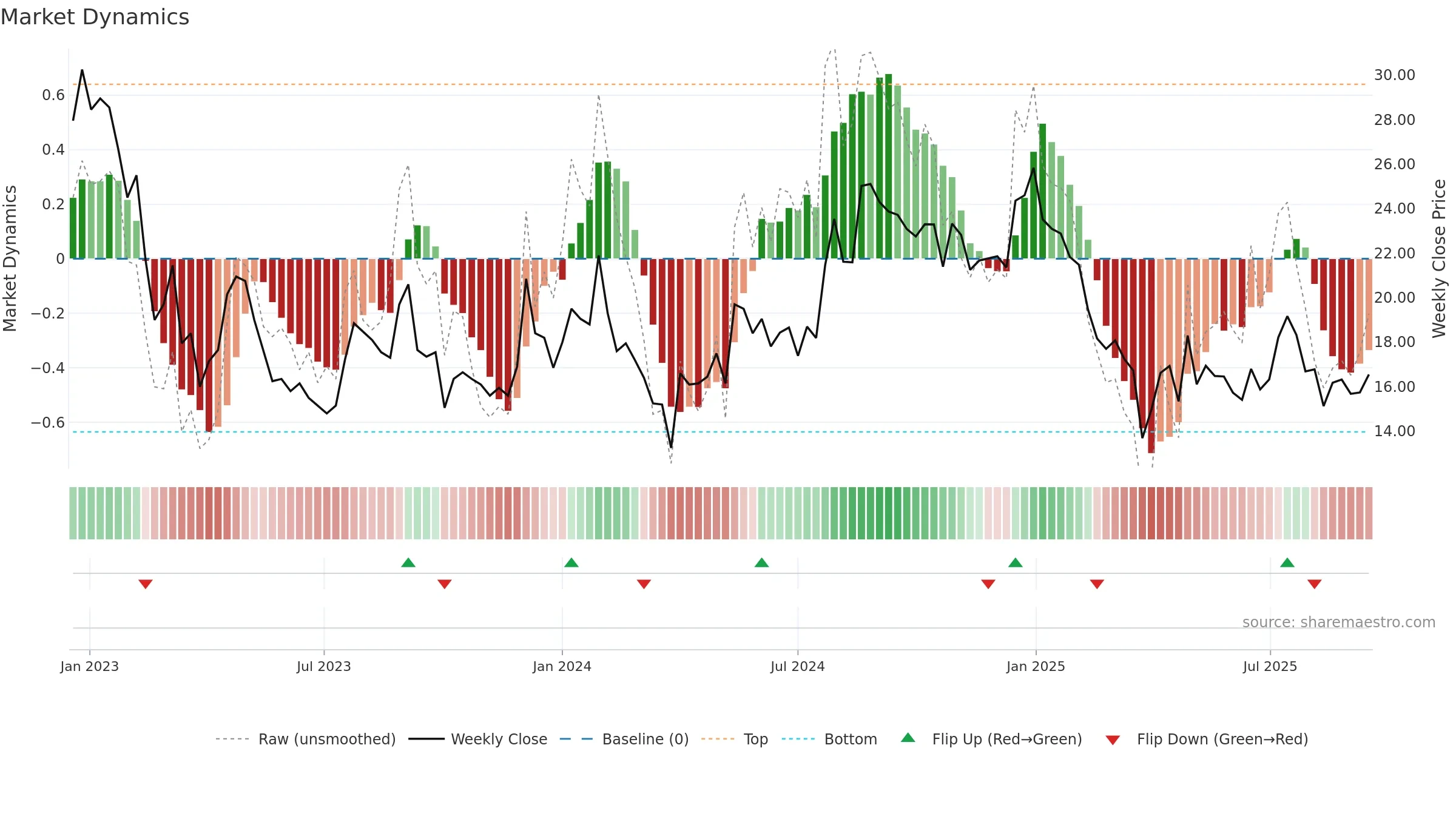Image resolution: width=1456 pixels, height=819 pixels.
Task: Click the 18.00 price axis label
Action: pos(1395,342)
